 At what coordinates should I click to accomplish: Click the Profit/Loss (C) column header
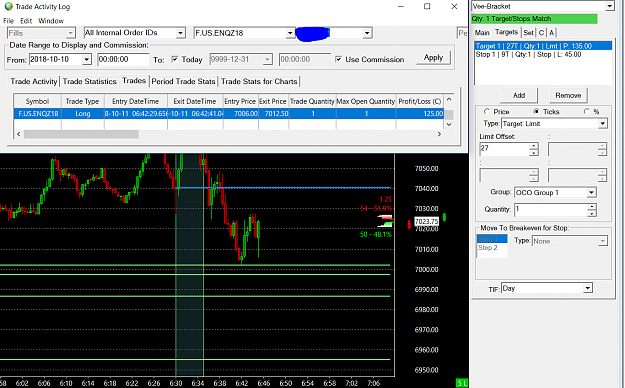click(420, 101)
